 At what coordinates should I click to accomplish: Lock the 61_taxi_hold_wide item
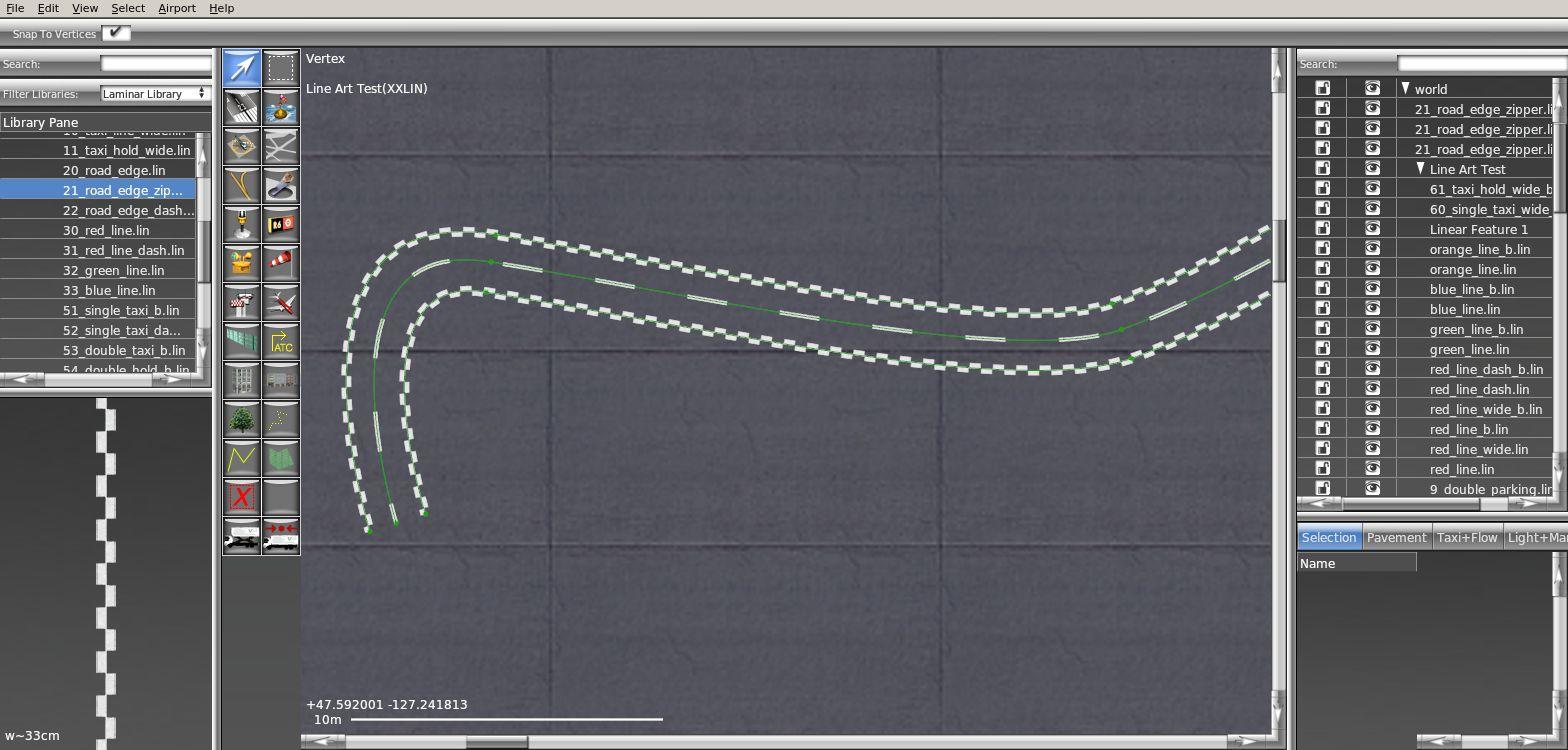pos(1322,189)
